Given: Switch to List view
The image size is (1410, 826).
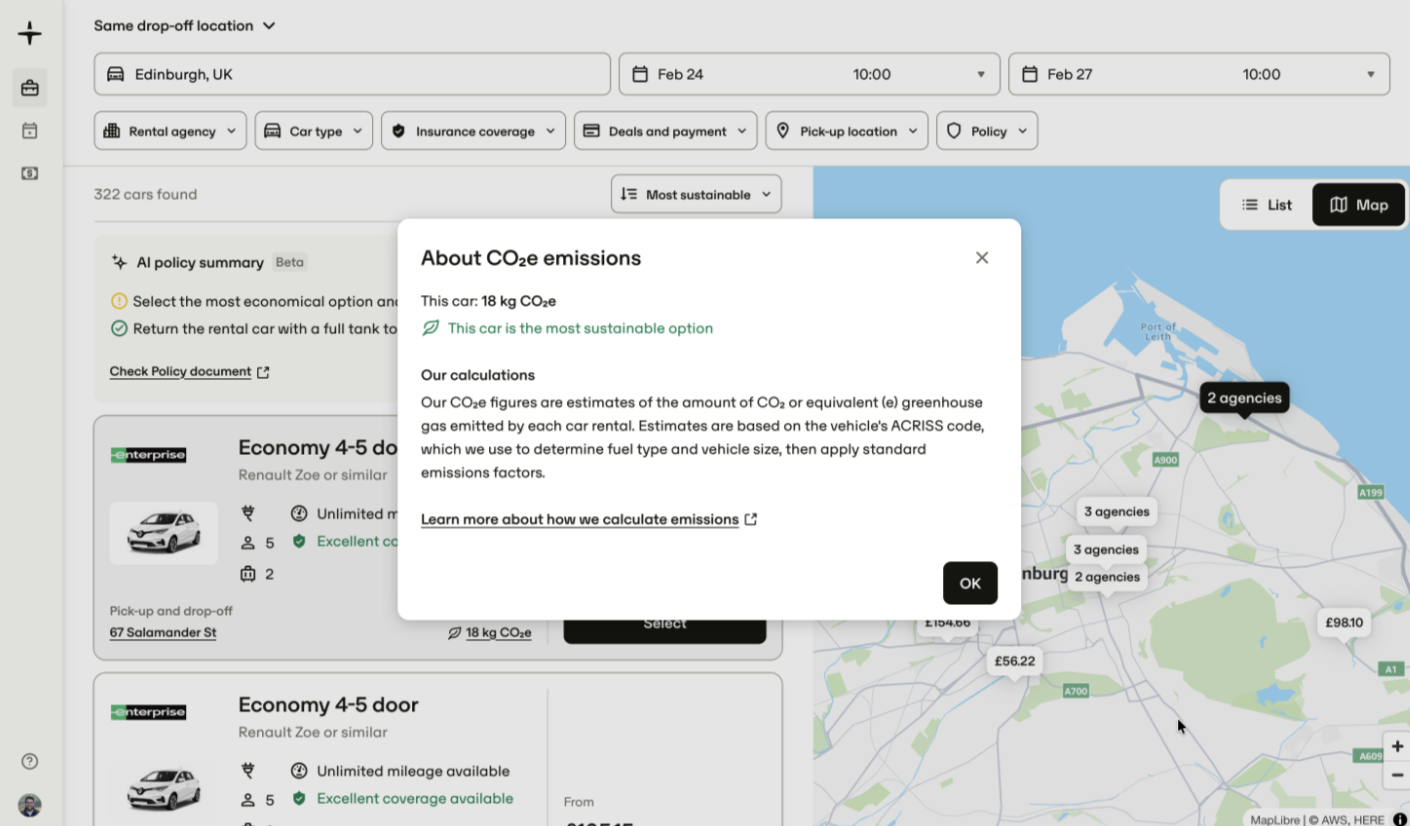Looking at the screenshot, I should pyautogui.click(x=1267, y=205).
